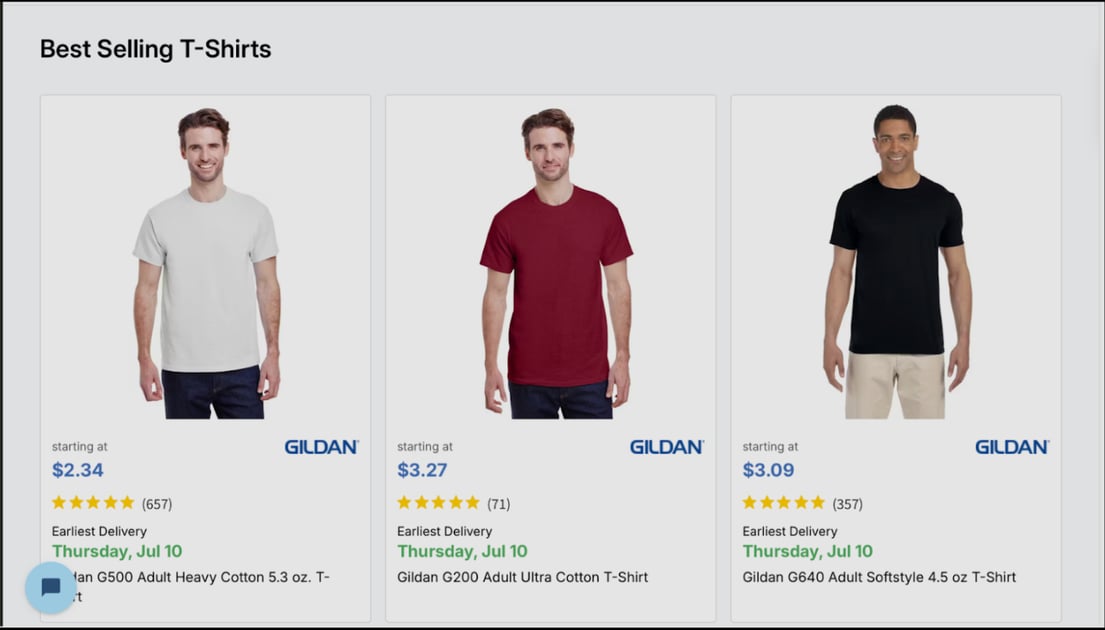Click the star rating on the G640 card

point(783,502)
